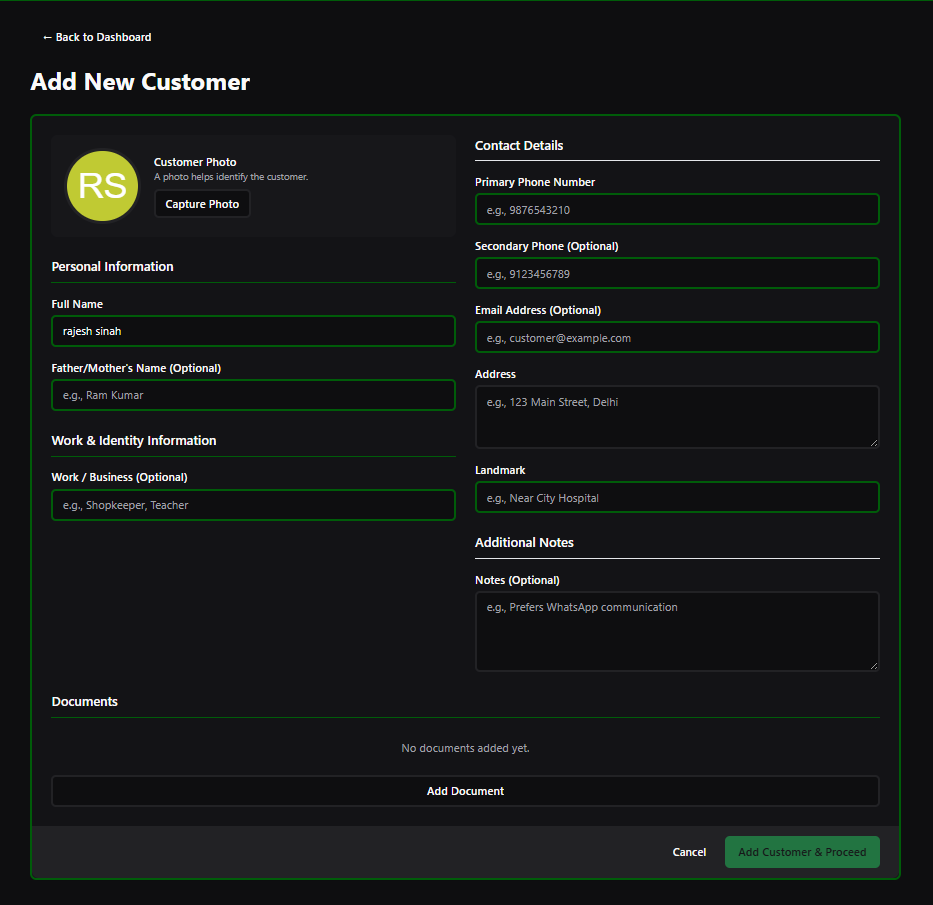This screenshot has height=905, width=933.
Task: Select the RS customer avatar circle
Action: coord(102,186)
